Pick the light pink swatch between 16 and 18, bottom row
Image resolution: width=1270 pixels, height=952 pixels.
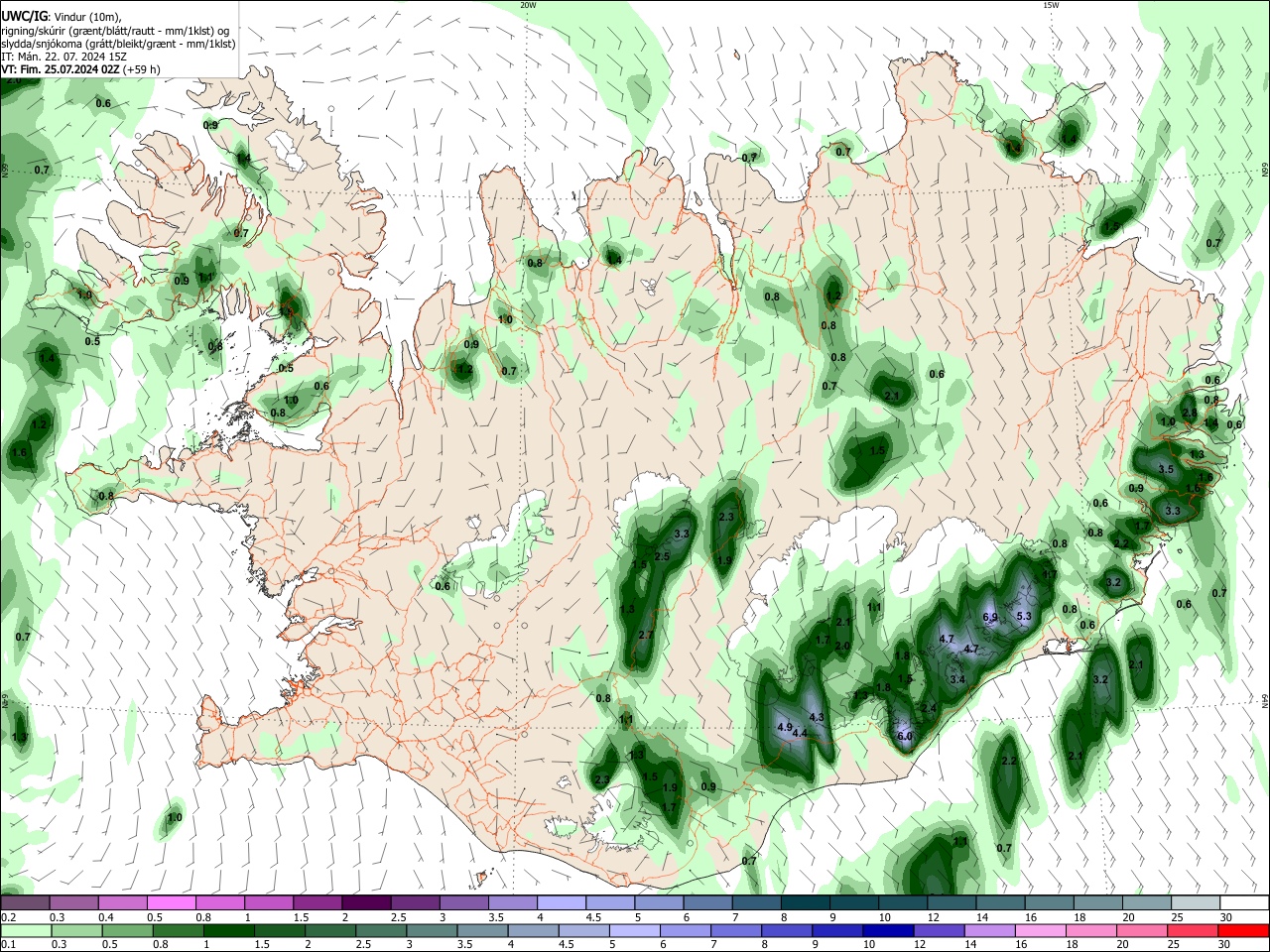coord(1041,930)
